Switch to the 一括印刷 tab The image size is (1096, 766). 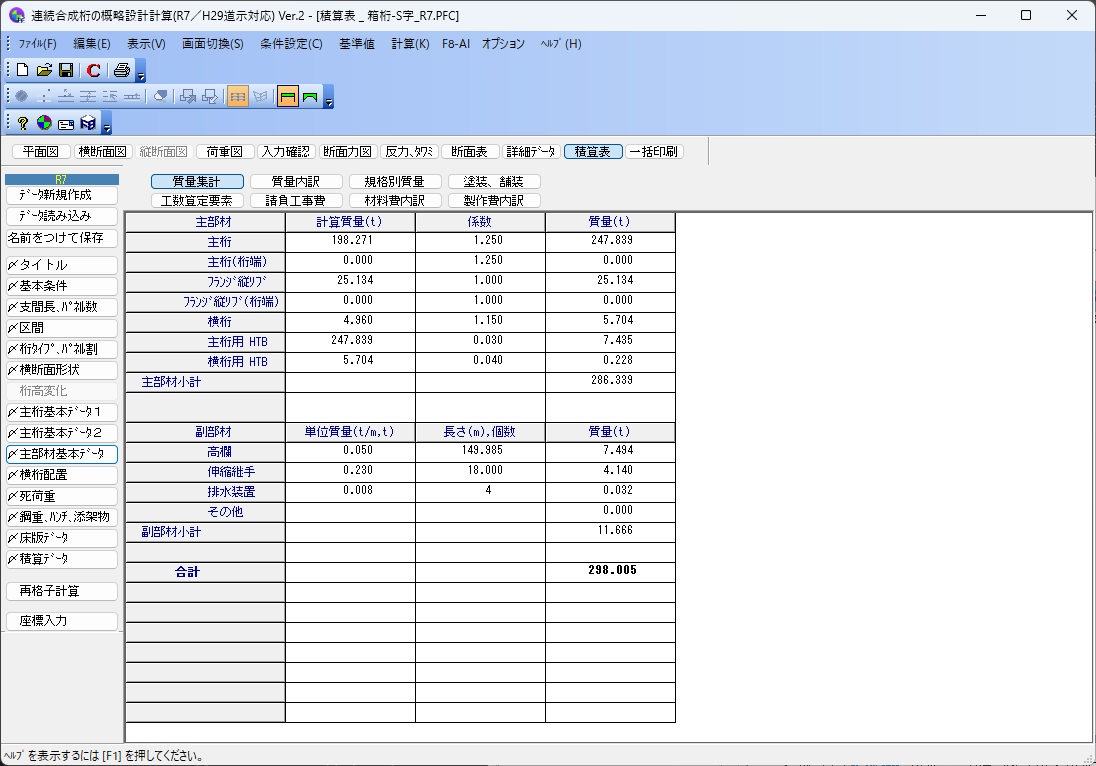pyautogui.click(x=654, y=152)
